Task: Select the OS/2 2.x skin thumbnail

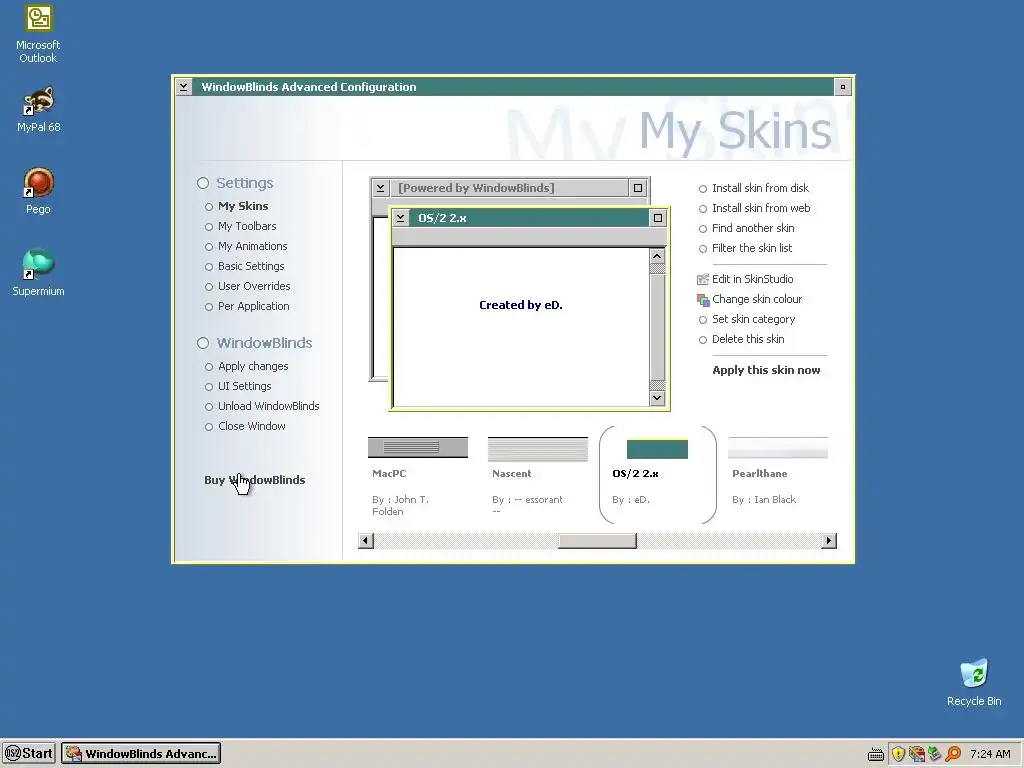Action: pos(657,449)
